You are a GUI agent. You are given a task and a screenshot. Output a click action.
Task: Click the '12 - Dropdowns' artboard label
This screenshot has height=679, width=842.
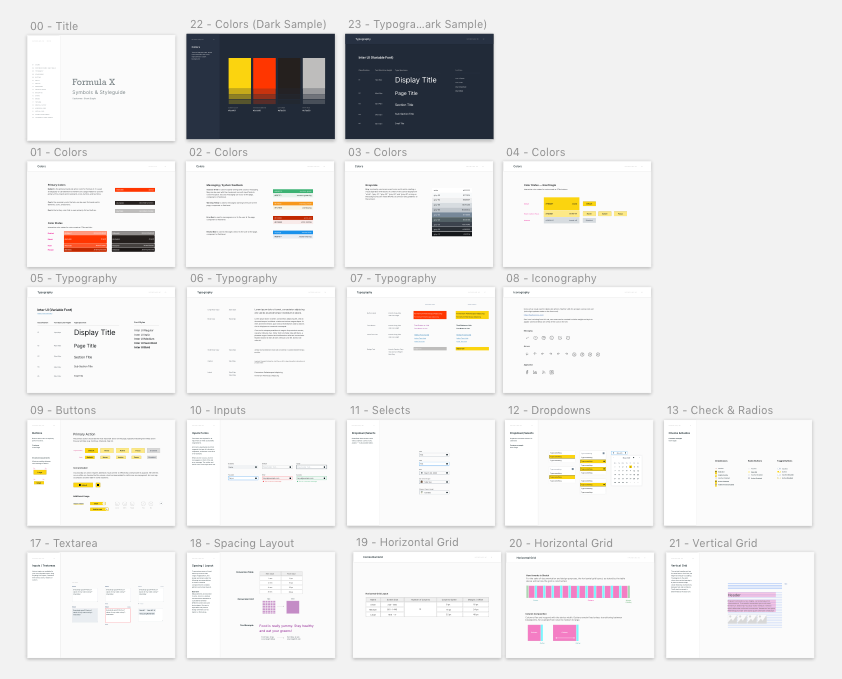[x=549, y=410]
